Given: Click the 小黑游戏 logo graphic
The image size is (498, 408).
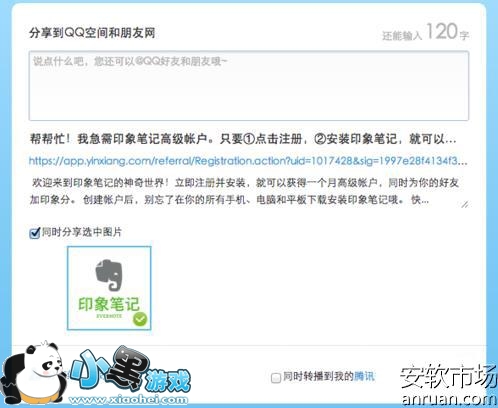Looking at the screenshot, I should (130, 371).
